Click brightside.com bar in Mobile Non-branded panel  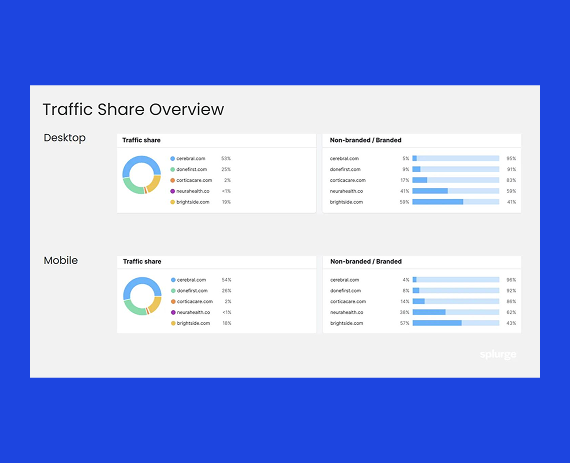pos(456,323)
